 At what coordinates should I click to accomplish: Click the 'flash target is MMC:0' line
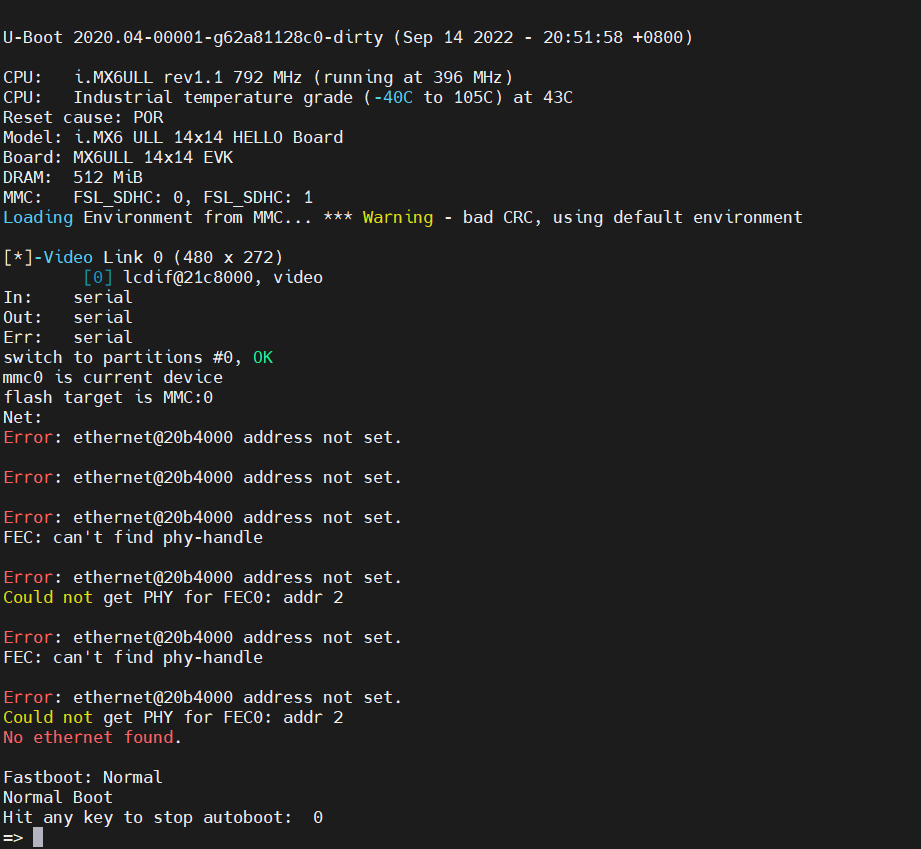pyautogui.click(x=108, y=397)
